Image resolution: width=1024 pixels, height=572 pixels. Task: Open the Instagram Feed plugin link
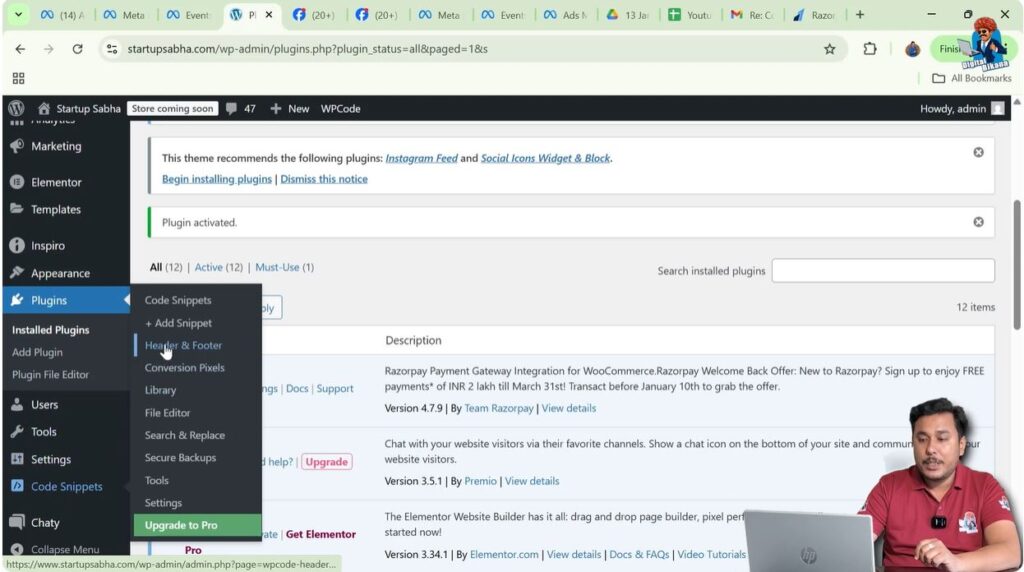tap(421, 158)
